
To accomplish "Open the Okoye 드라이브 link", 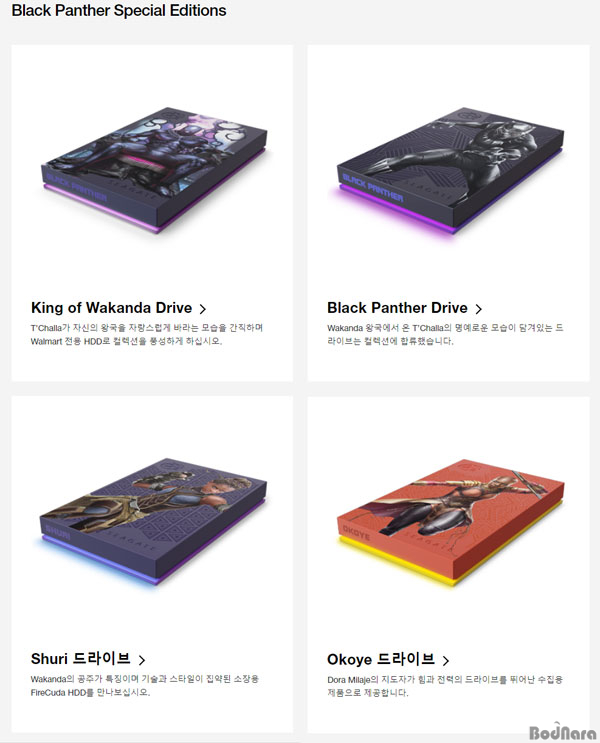I will pyautogui.click(x=381, y=659).
